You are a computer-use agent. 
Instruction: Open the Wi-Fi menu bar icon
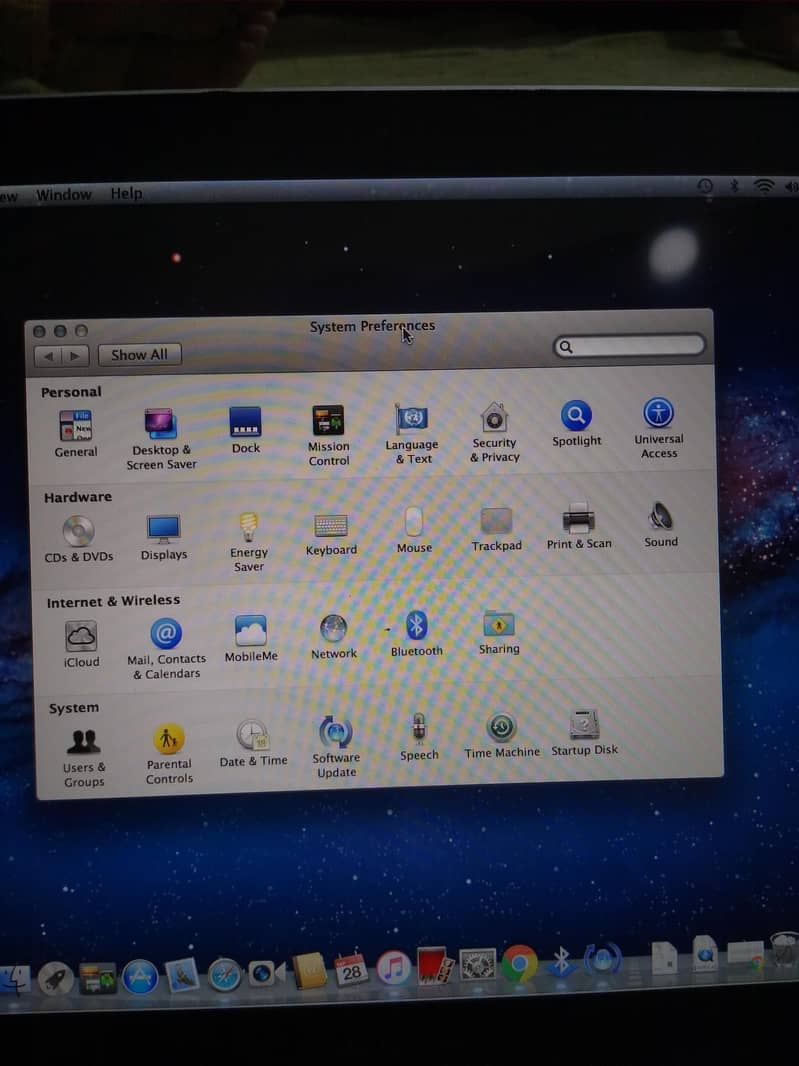point(764,185)
